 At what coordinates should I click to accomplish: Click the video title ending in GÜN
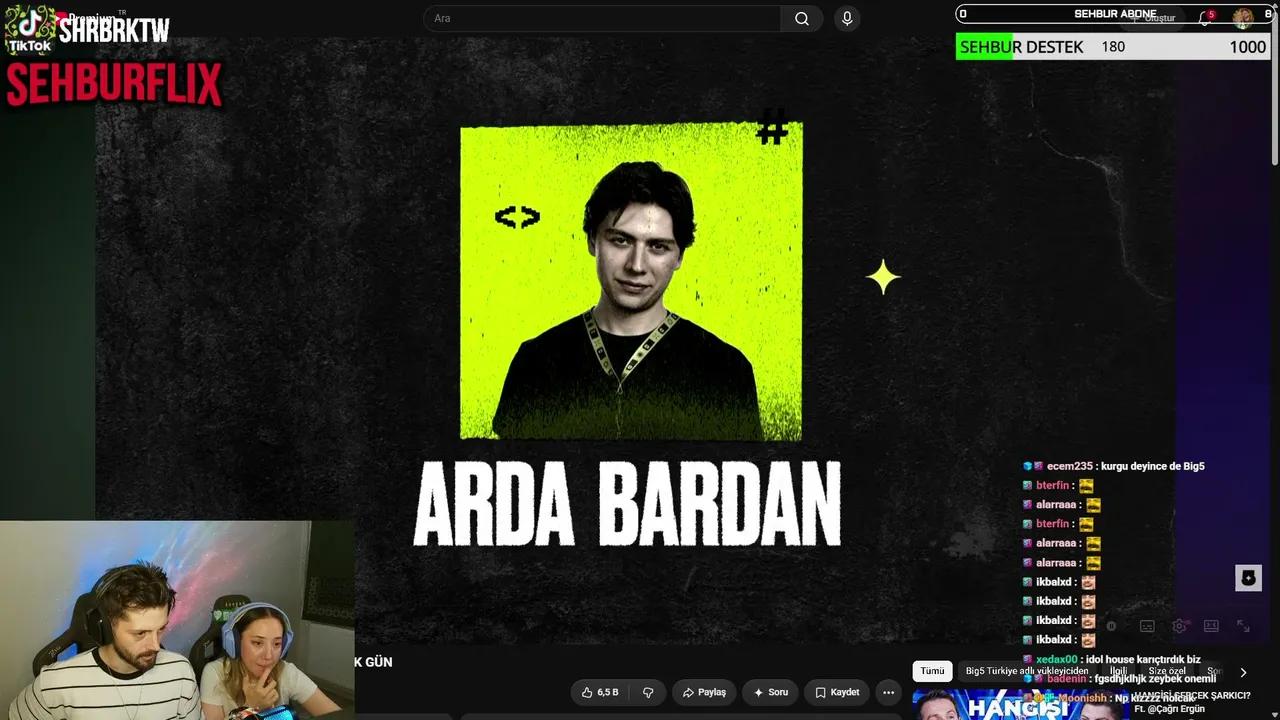[x=373, y=662]
